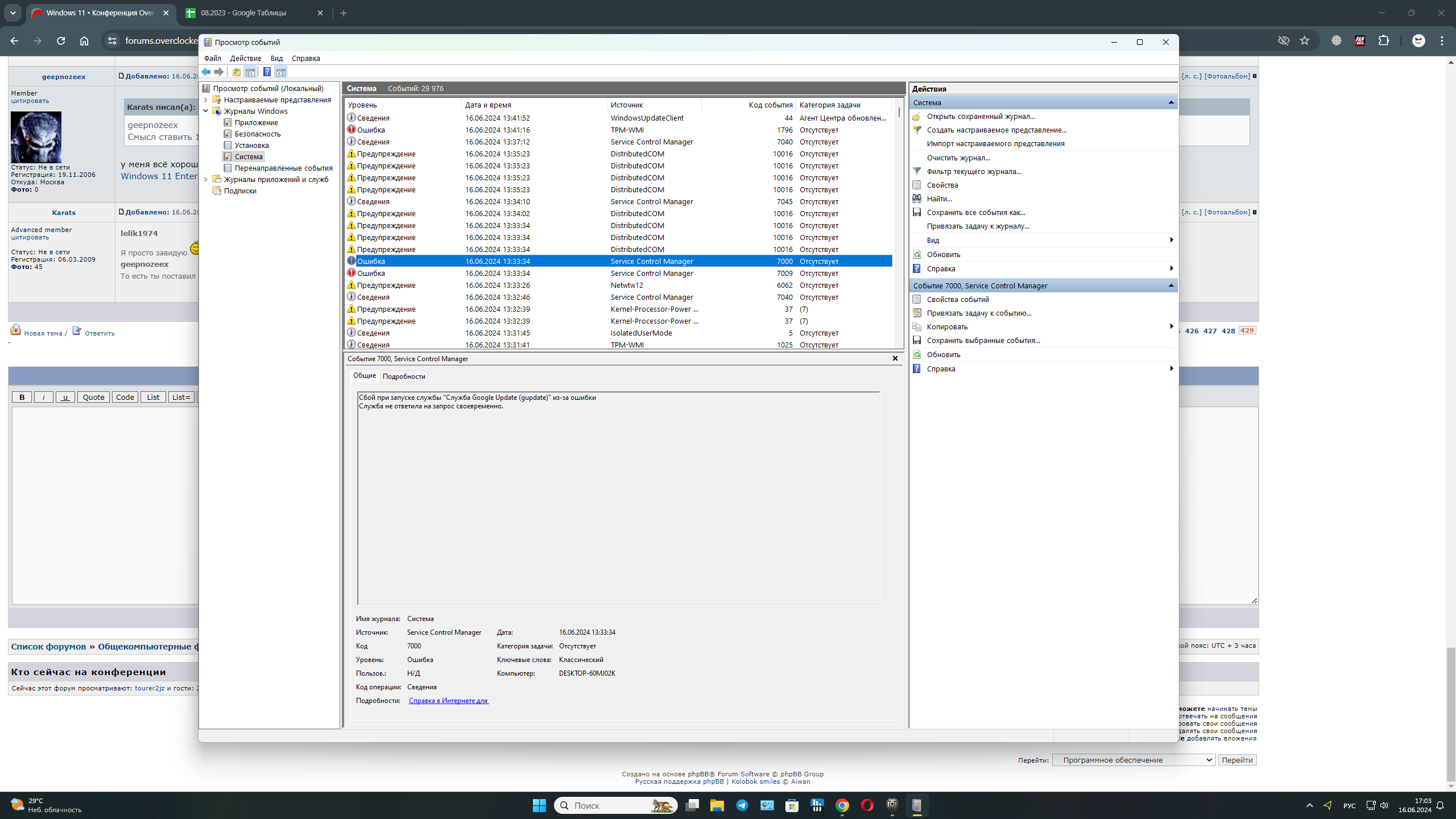
Task: Click the up-one-level folder toolbar icon
Action: (236, 72)
